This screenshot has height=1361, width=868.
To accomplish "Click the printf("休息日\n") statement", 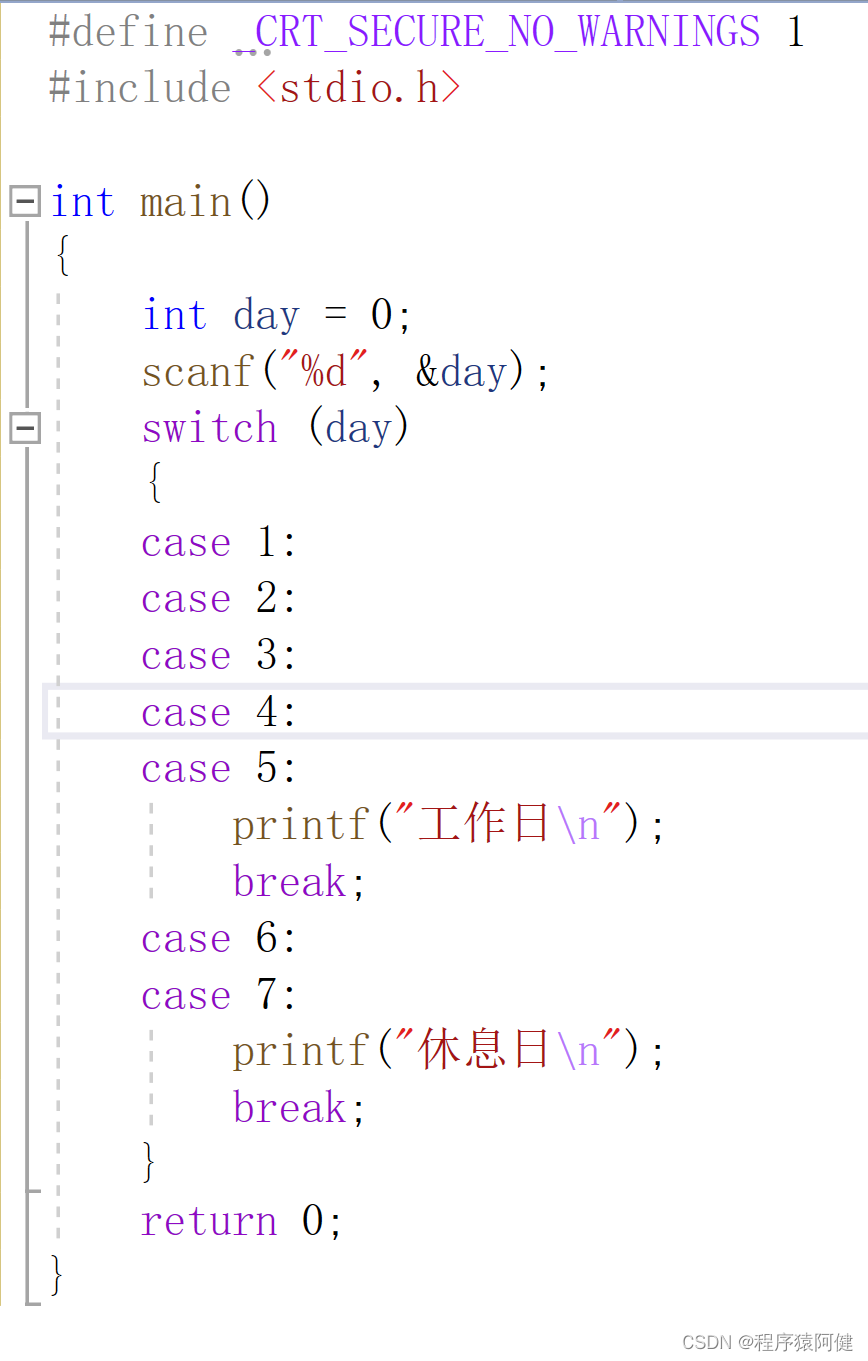I will 449,1052.
